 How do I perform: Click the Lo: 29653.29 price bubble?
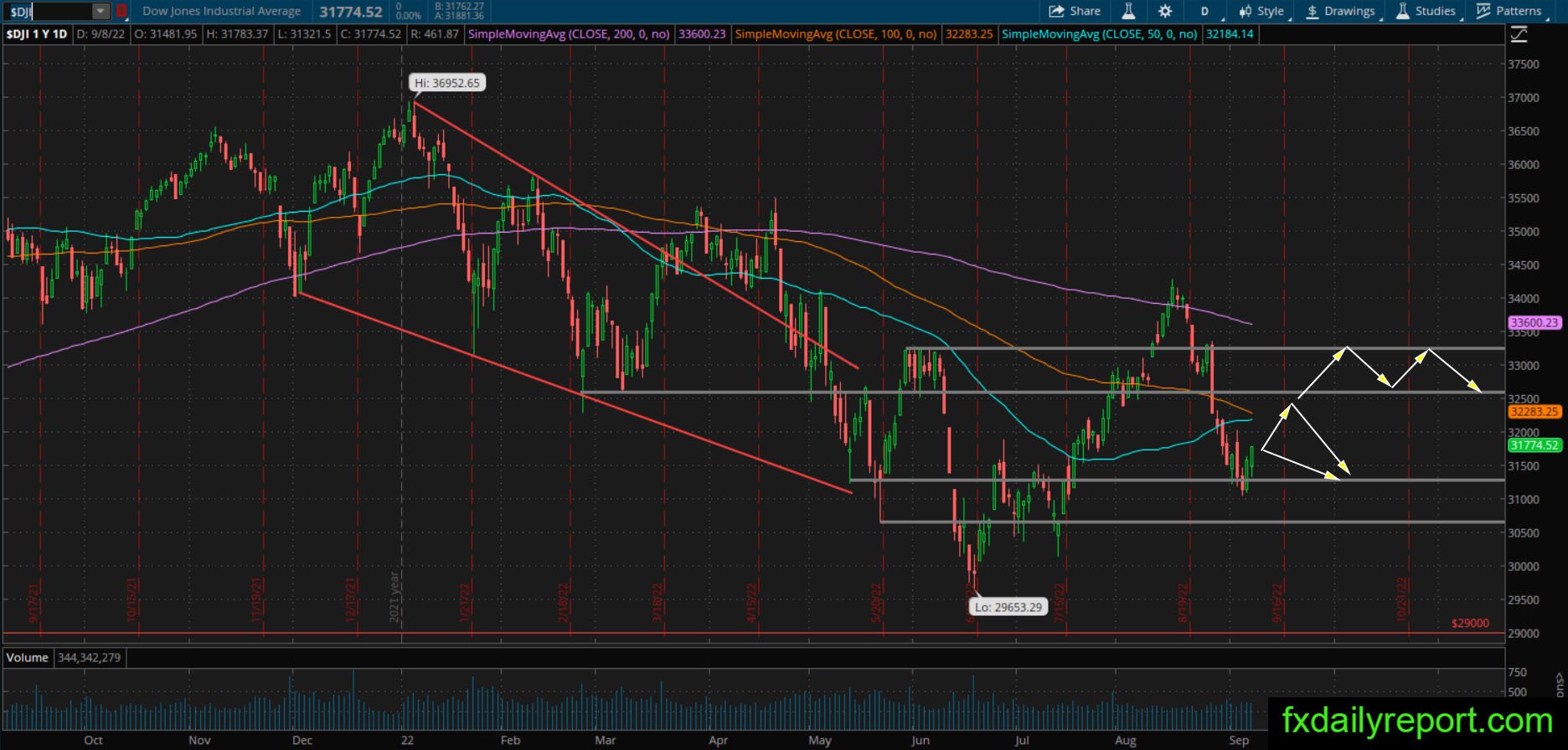coord(1008,607)
